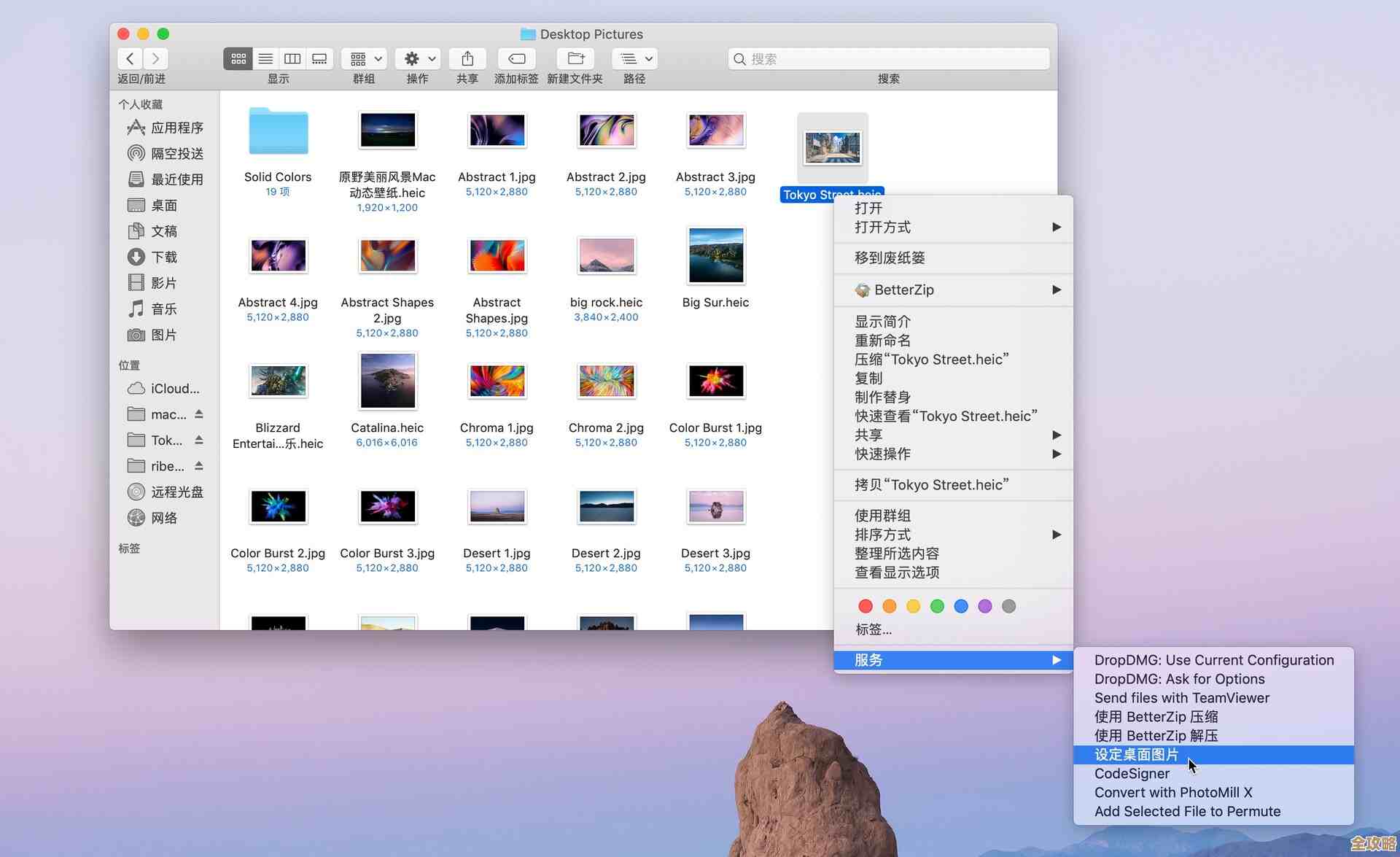Switch to column view mode
Screen dimensions: 1400x857
click(292, 58)
